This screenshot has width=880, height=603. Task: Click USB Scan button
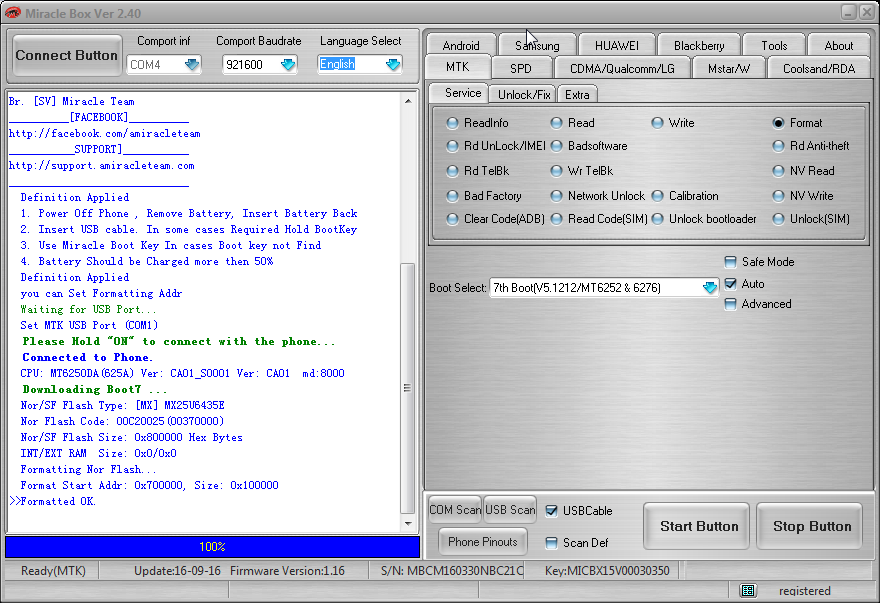pos(510,510)
